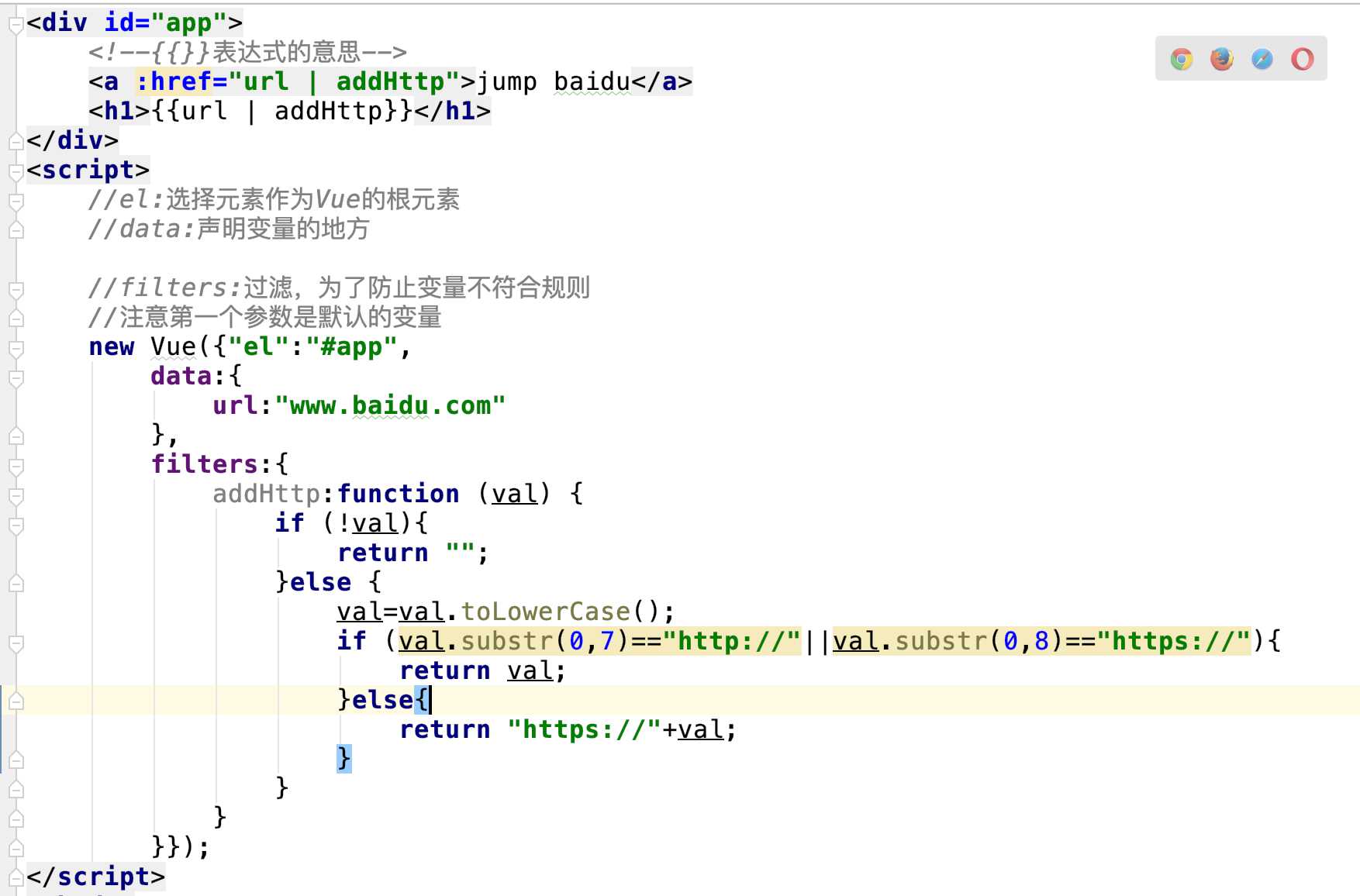Click the "return val;" statement
The image size is (1360, 896).
tap(483, 670)
